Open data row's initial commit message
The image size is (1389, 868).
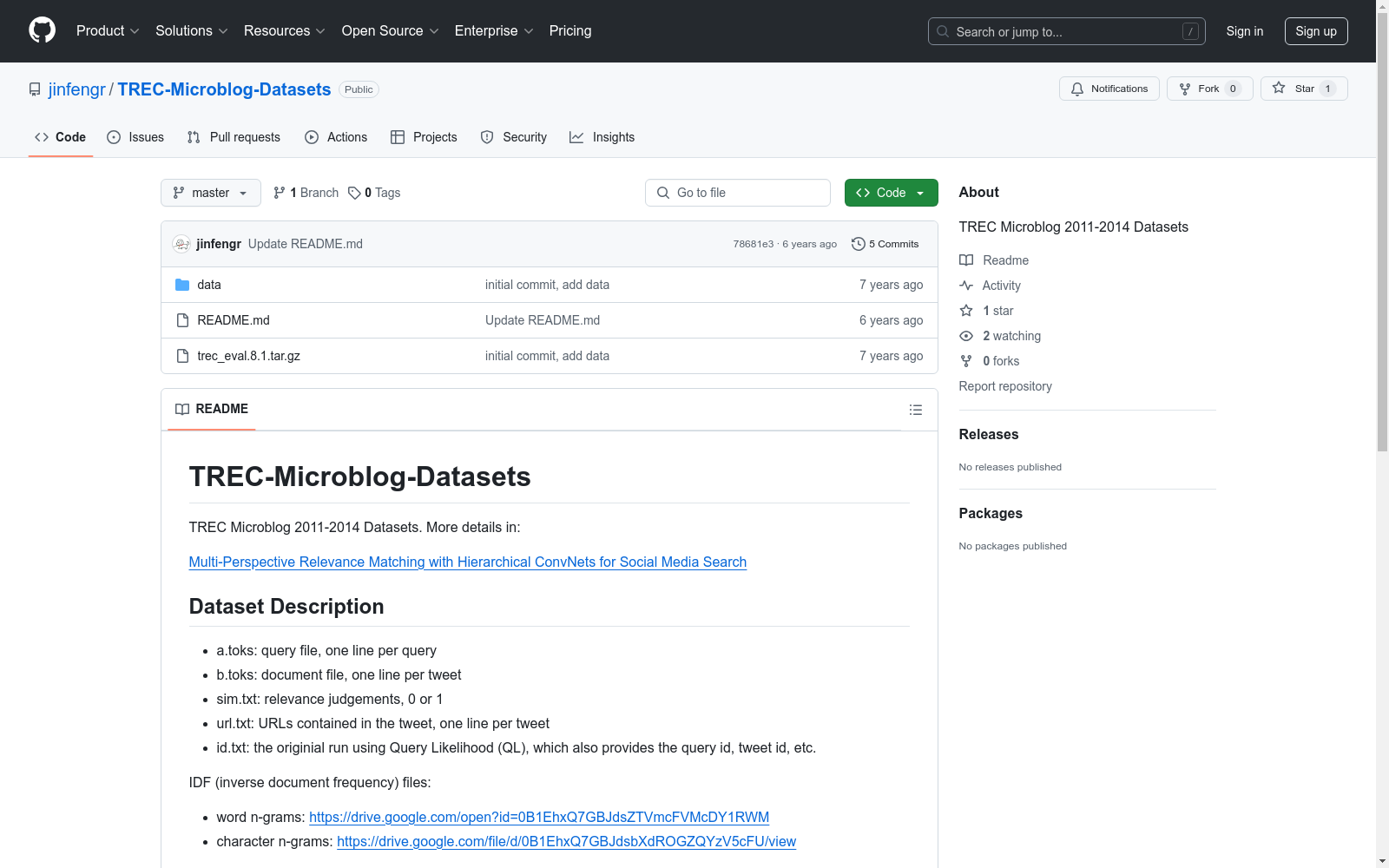(x=547, y=285)
